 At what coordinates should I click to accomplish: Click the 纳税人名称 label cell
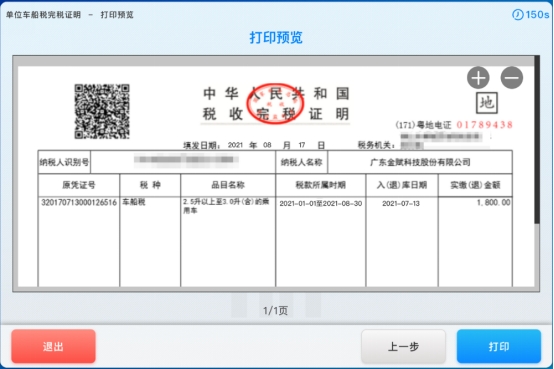[301, 162]
